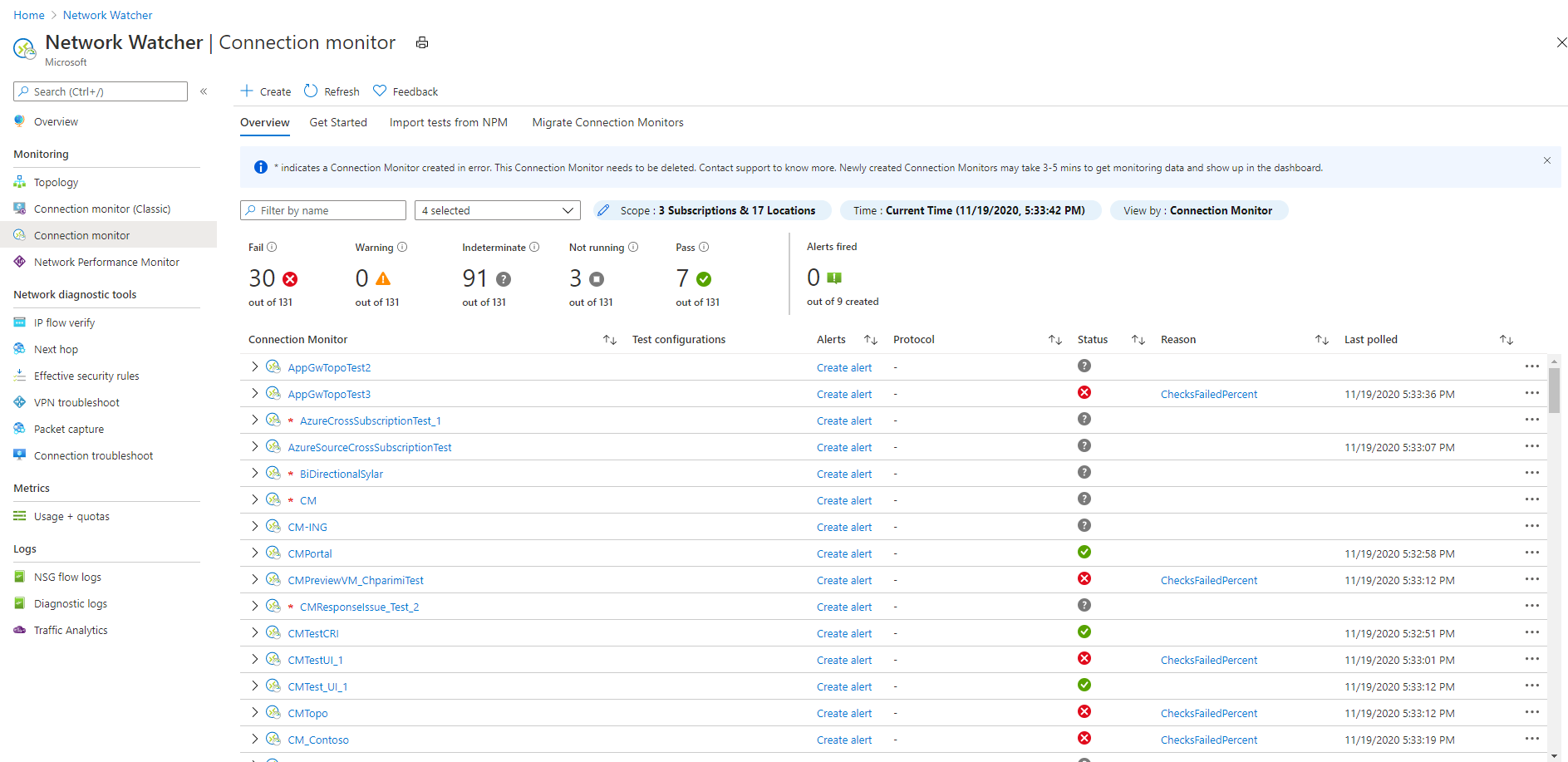The image size is (1568, 762).
Task: Expand the AppGwTopoTest2 row
Action: [254, 366]
